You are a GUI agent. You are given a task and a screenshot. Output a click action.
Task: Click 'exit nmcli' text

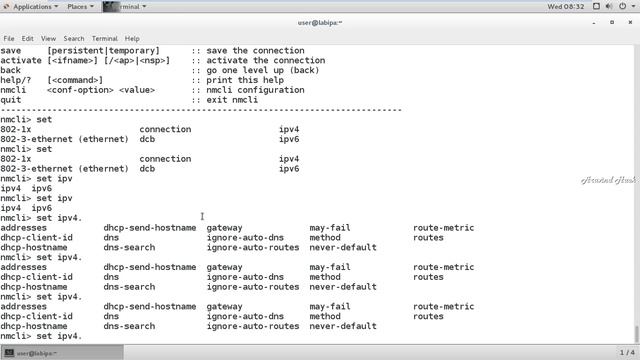point(232,100)
